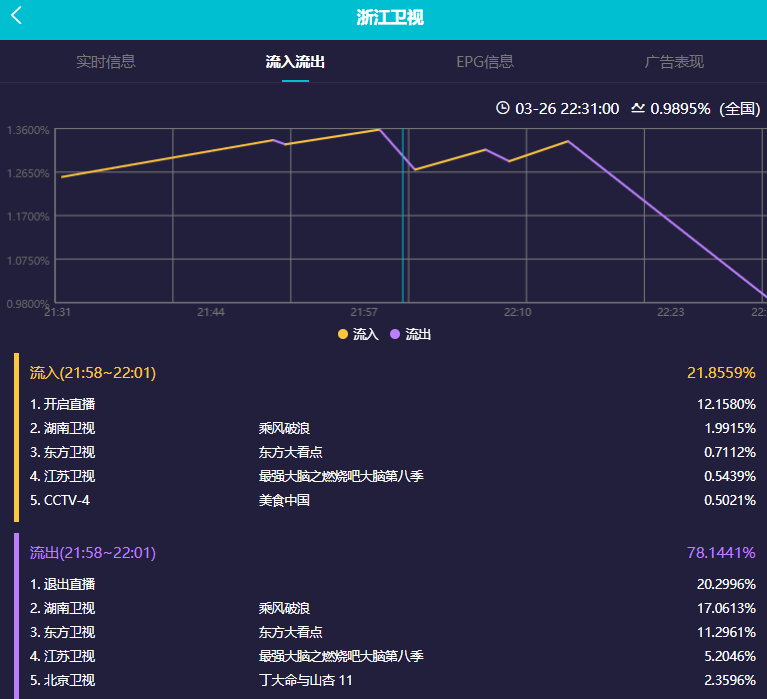767x699 pixels.
Task: Click the 1.1700% y-axis label
Action: (x=28, y=216)
